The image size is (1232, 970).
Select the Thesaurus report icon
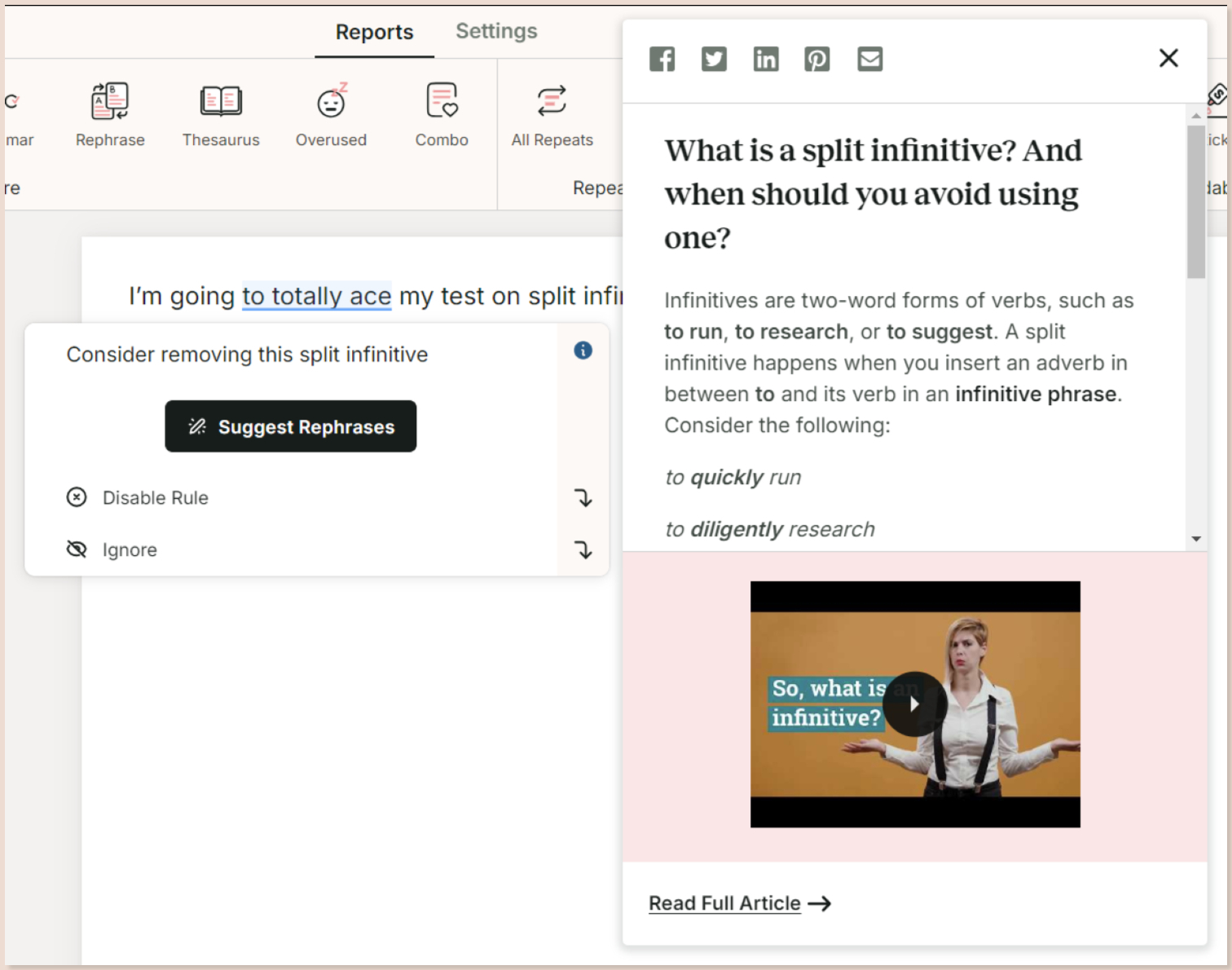click(x=220, y=114)
